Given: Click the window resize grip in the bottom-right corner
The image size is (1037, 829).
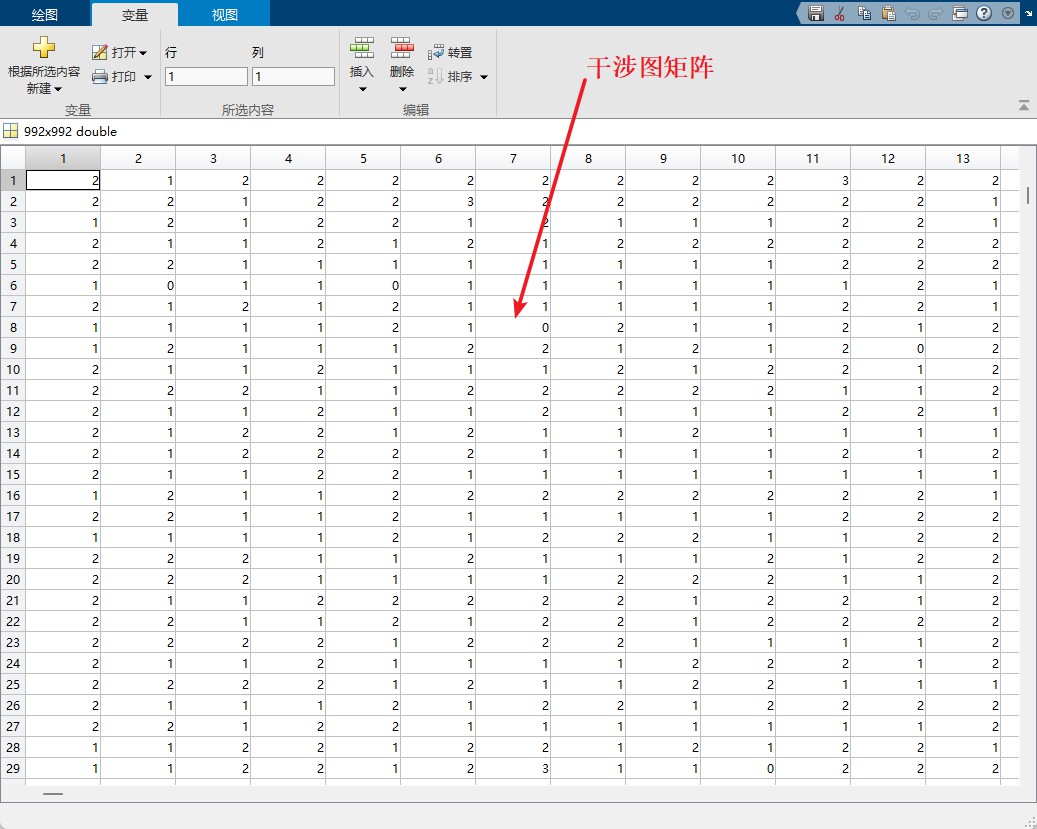Looking at the screenshot, I should click(x=1029, y=822).
